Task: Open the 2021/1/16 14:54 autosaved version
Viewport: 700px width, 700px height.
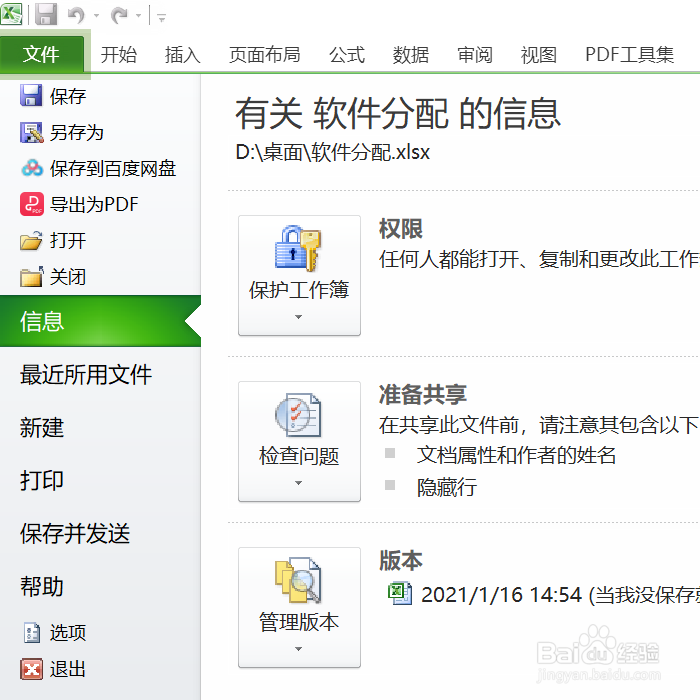Action: coord(560,595)
